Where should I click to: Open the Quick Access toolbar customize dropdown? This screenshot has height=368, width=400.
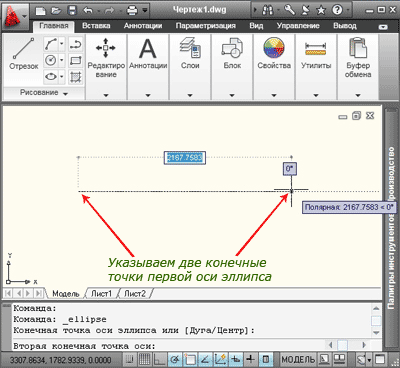145,11
